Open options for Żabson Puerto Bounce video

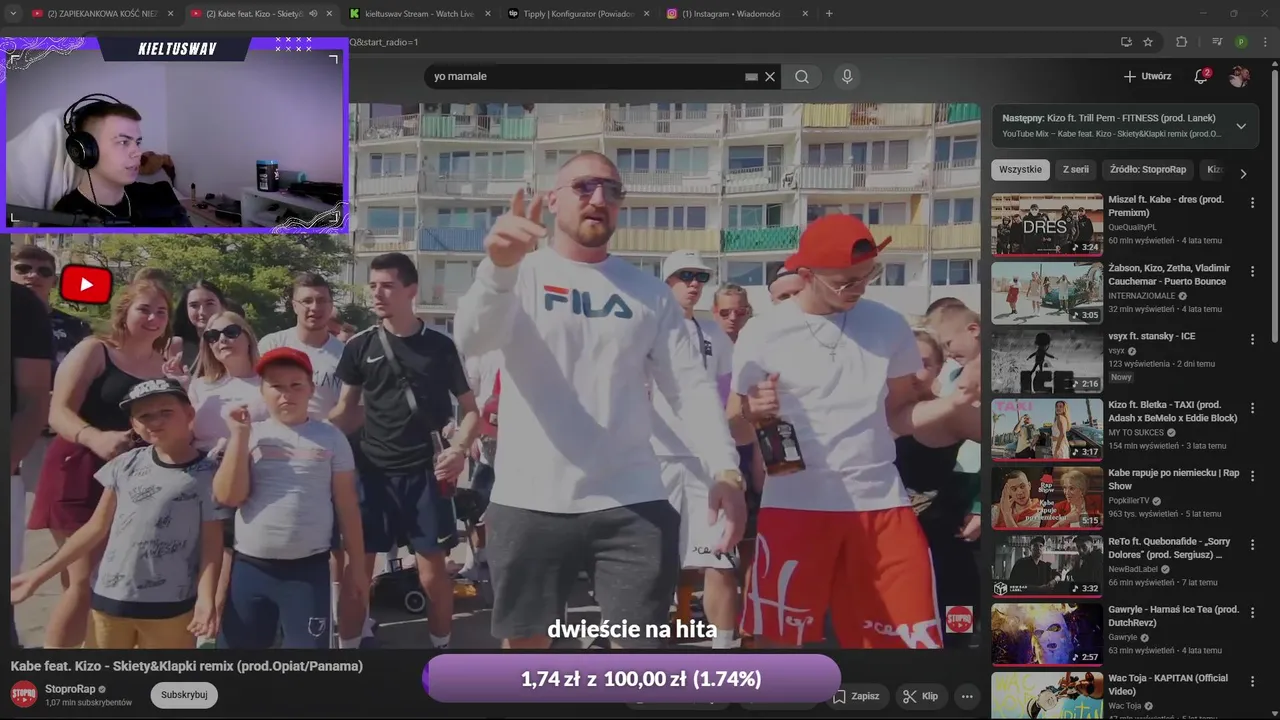click(1252, 271)
